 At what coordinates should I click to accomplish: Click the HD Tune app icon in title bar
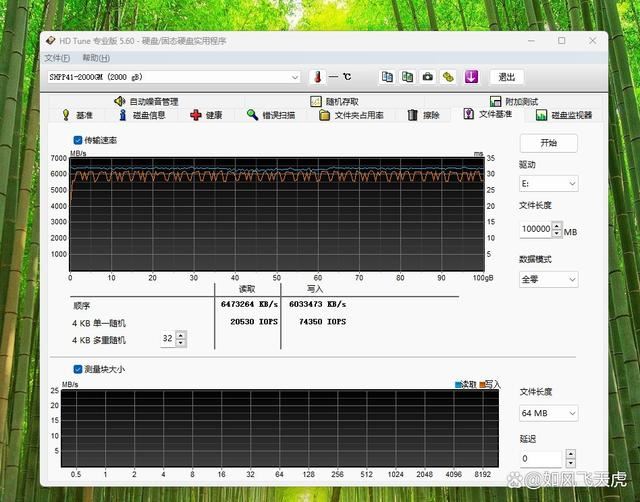tap(51, 40)
